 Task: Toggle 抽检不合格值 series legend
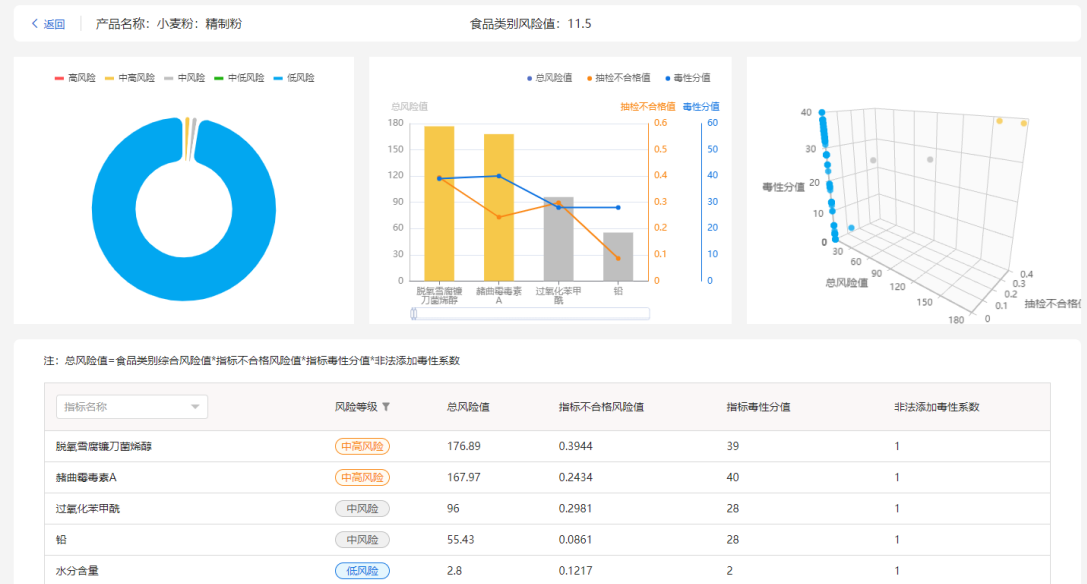point(616,78)
